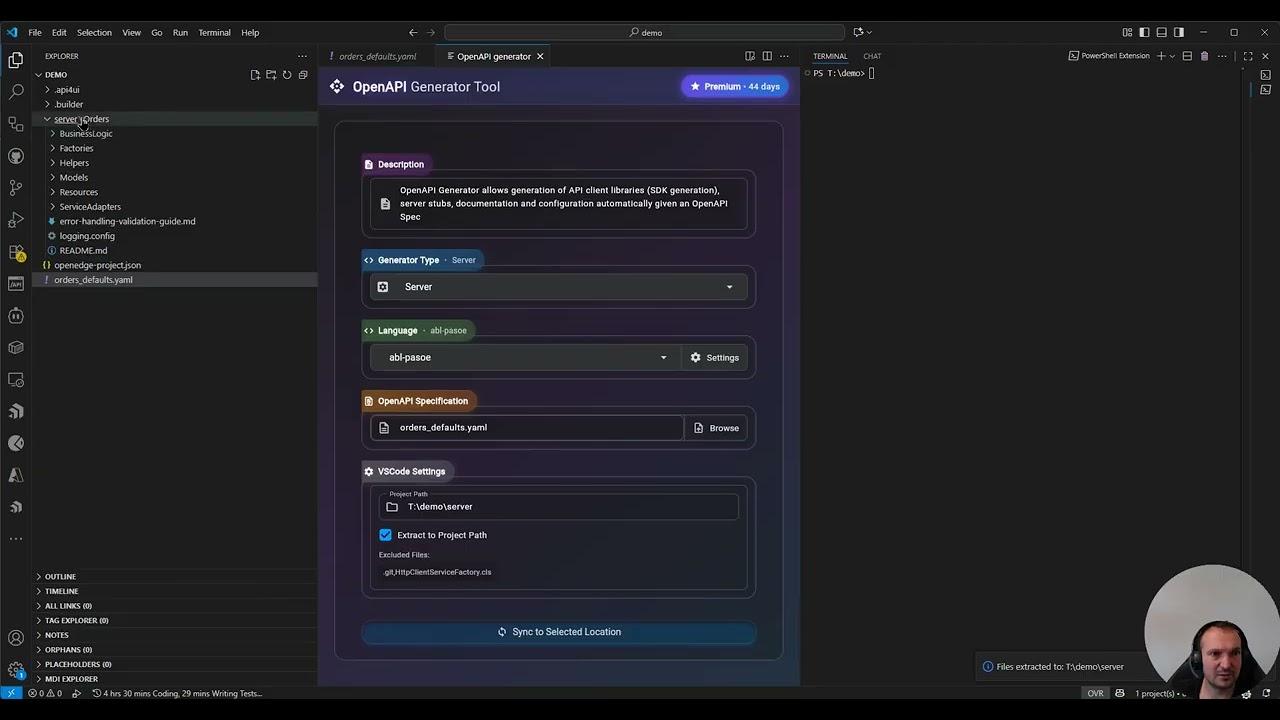
Task: Uncheck Extract to Project Path checkbox
Action: coord(386,535)
